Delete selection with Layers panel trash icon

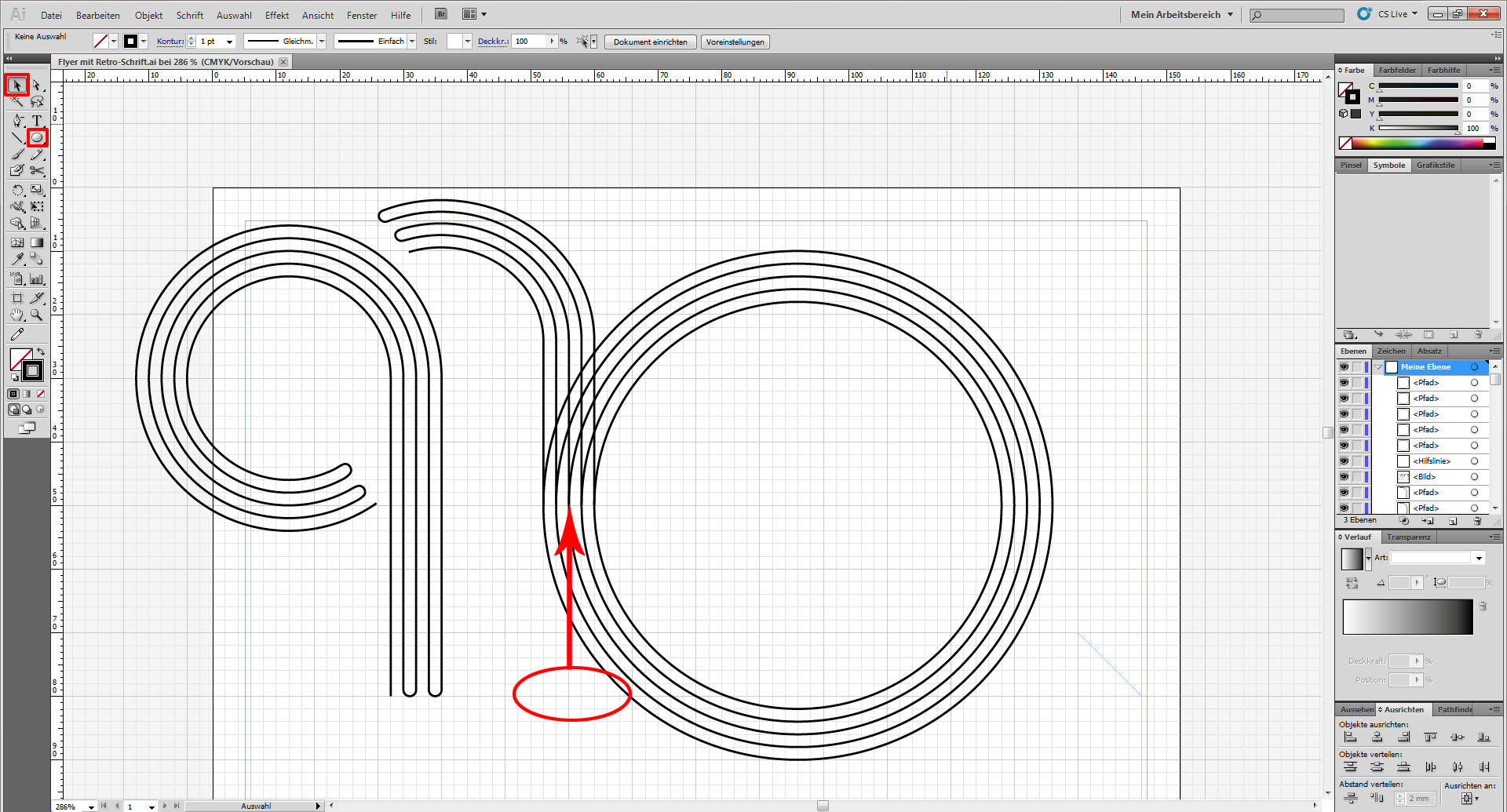click(x=1476, y=521)
